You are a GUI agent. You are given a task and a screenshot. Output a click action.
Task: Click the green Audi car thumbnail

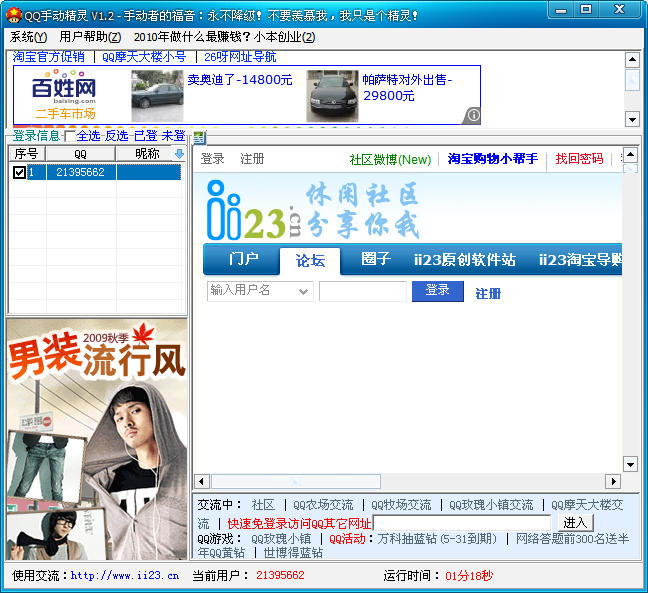click(157, 95)
